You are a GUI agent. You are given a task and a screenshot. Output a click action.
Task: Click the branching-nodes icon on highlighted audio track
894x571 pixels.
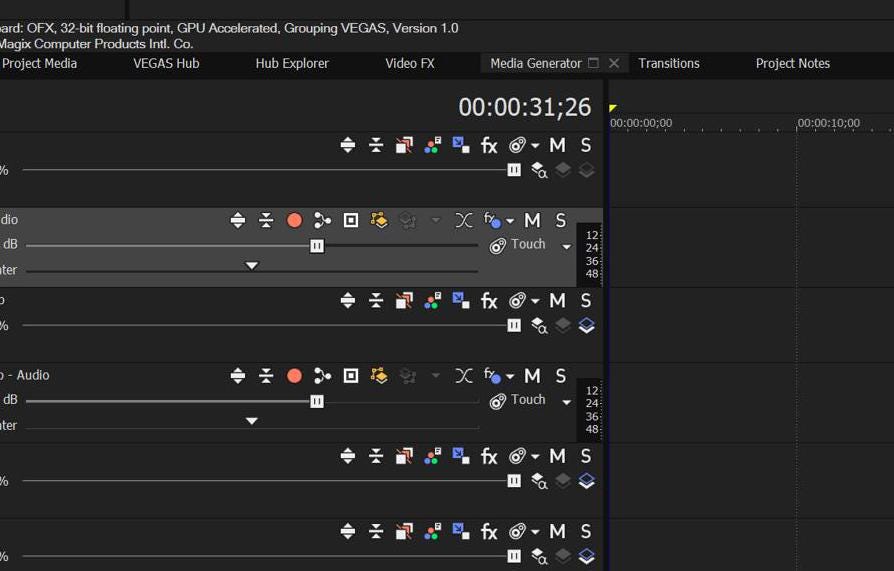(323, 220)
